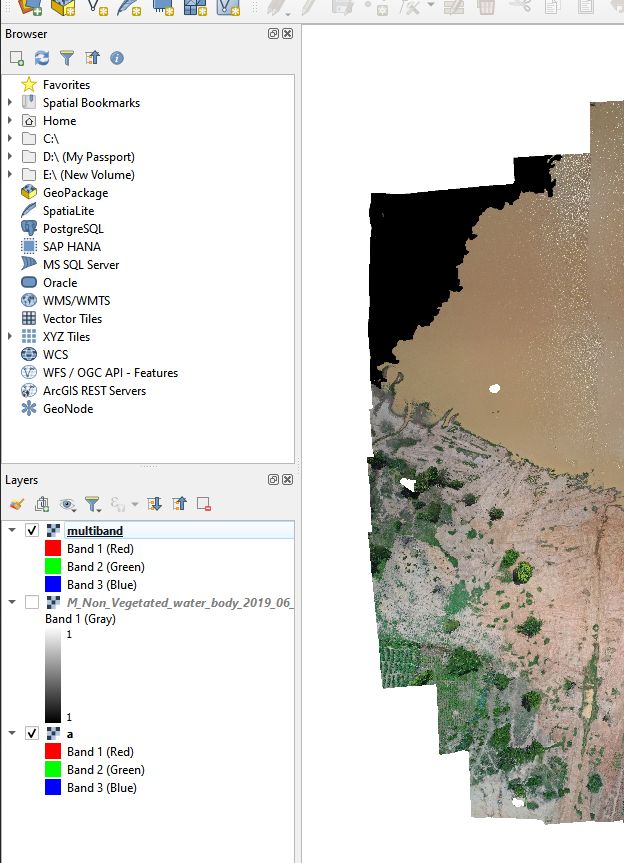Refresh the Browser panel

pyautogui.click(x=42, y=58)
